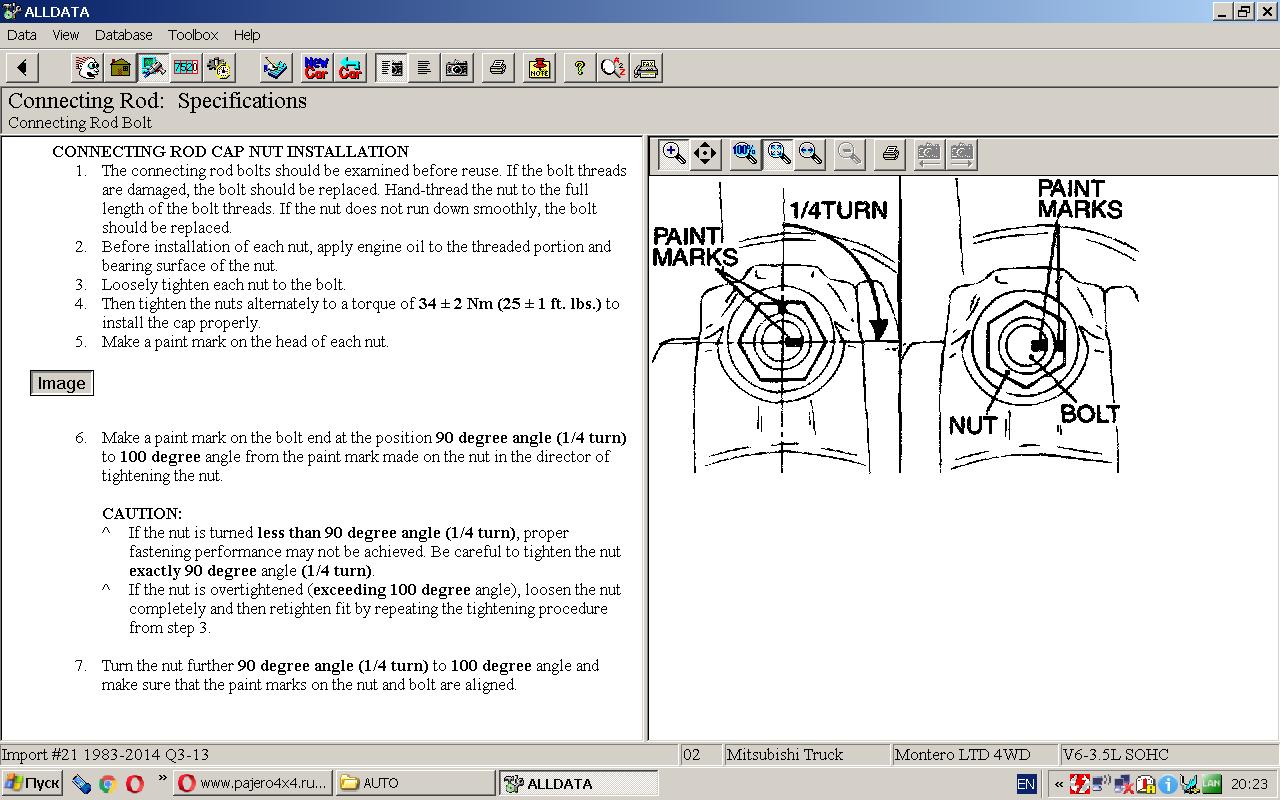Toggle the text-only layout button
The height and width of the screenshot is (800, 1280).
(x=424, y=68)
